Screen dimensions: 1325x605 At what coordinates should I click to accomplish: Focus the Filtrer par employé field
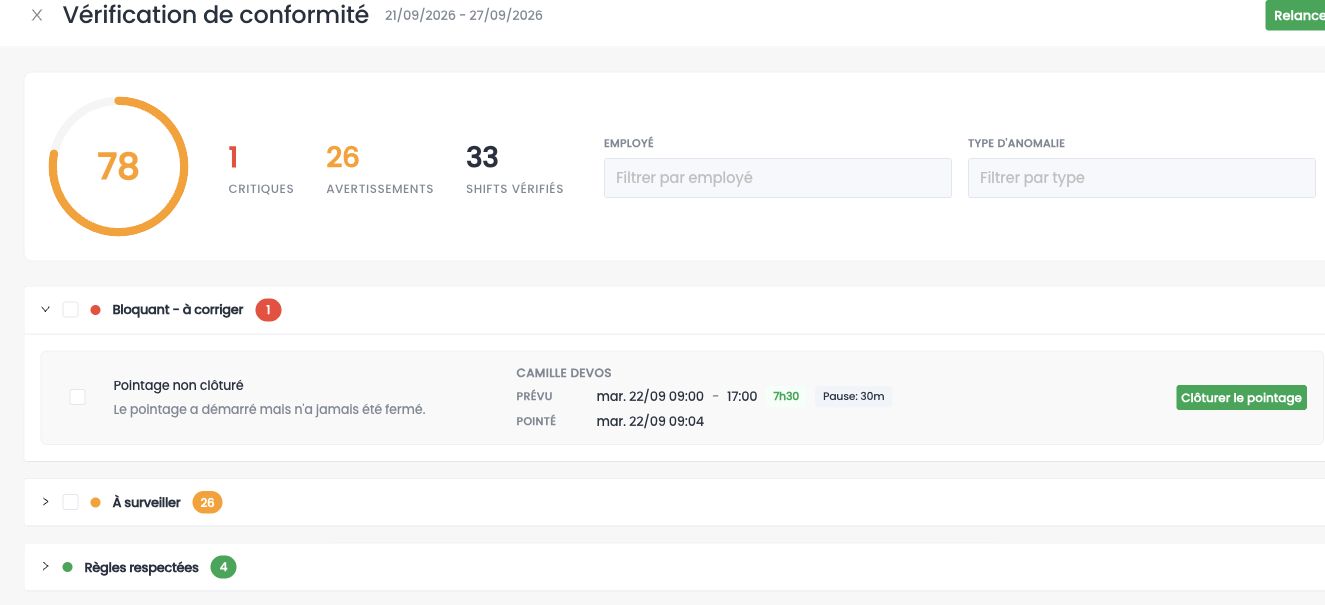[778, 178]
